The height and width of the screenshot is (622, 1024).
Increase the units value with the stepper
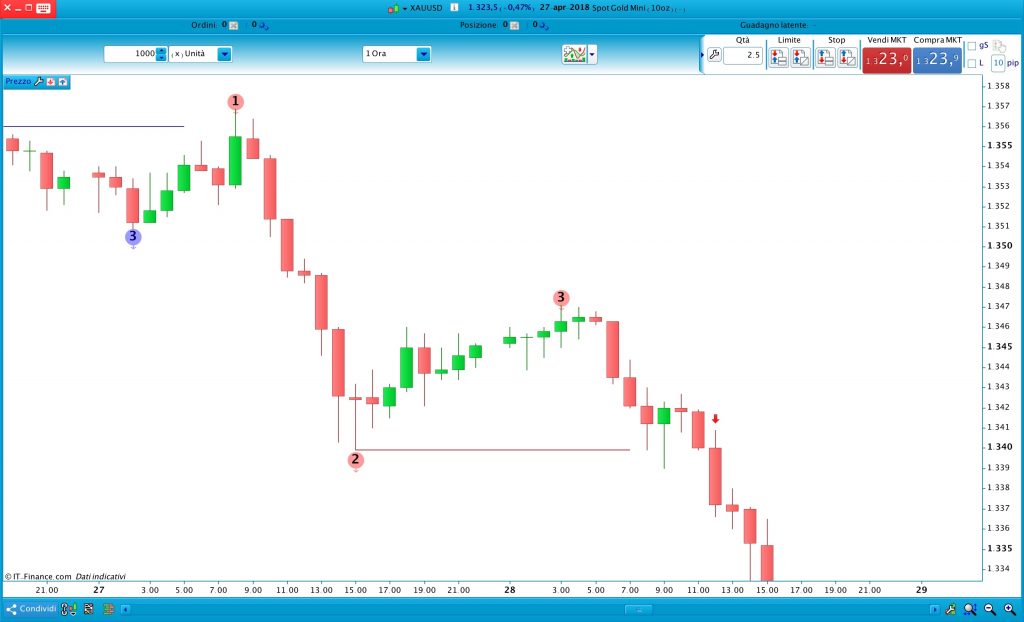pyautogui.click(x=161, y=50)
